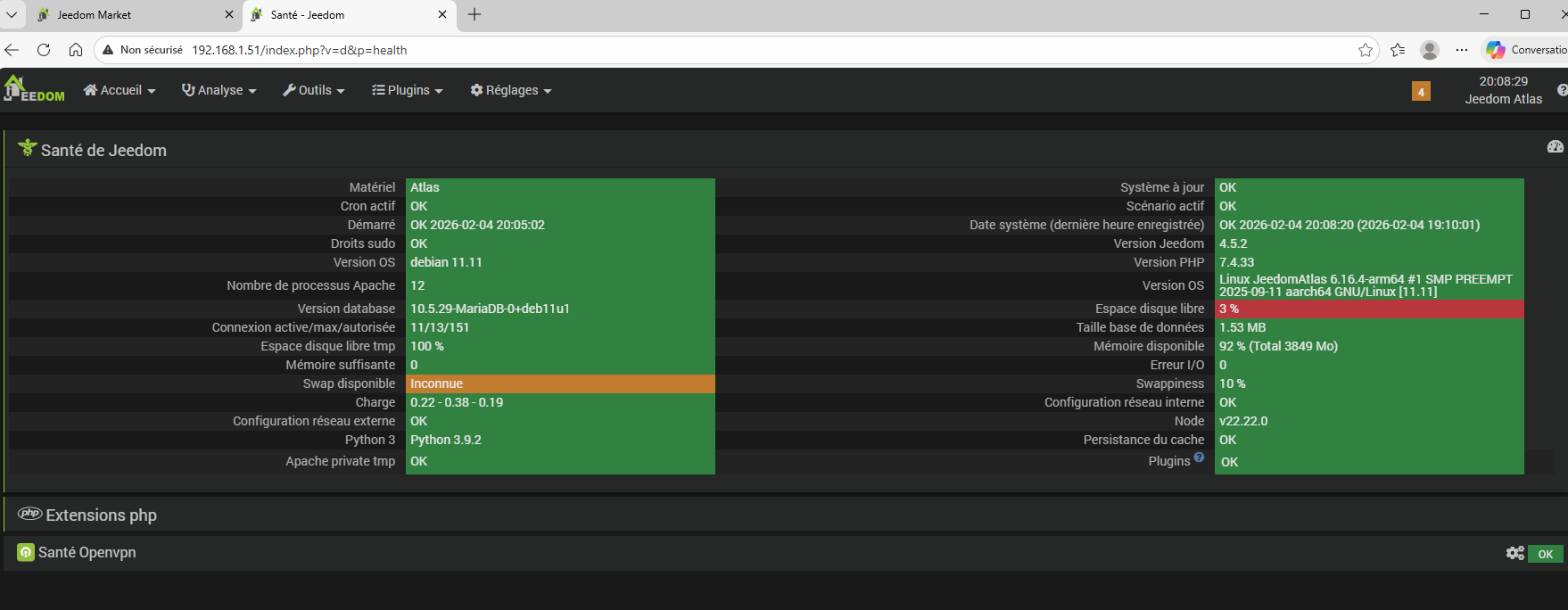Click the Connexion value 11/13/151

[x=560, y=327]
